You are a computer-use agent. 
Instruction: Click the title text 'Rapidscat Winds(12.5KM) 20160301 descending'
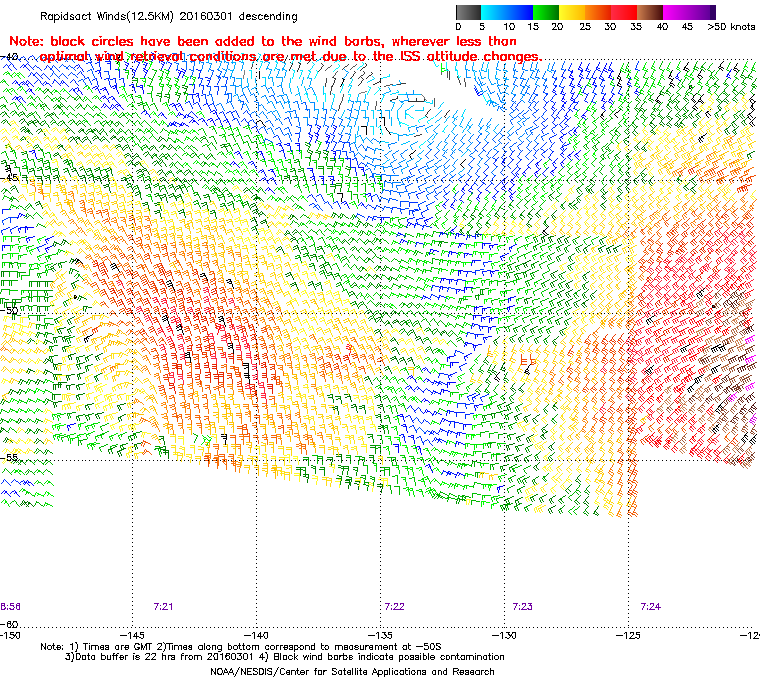tap(169, 16)
